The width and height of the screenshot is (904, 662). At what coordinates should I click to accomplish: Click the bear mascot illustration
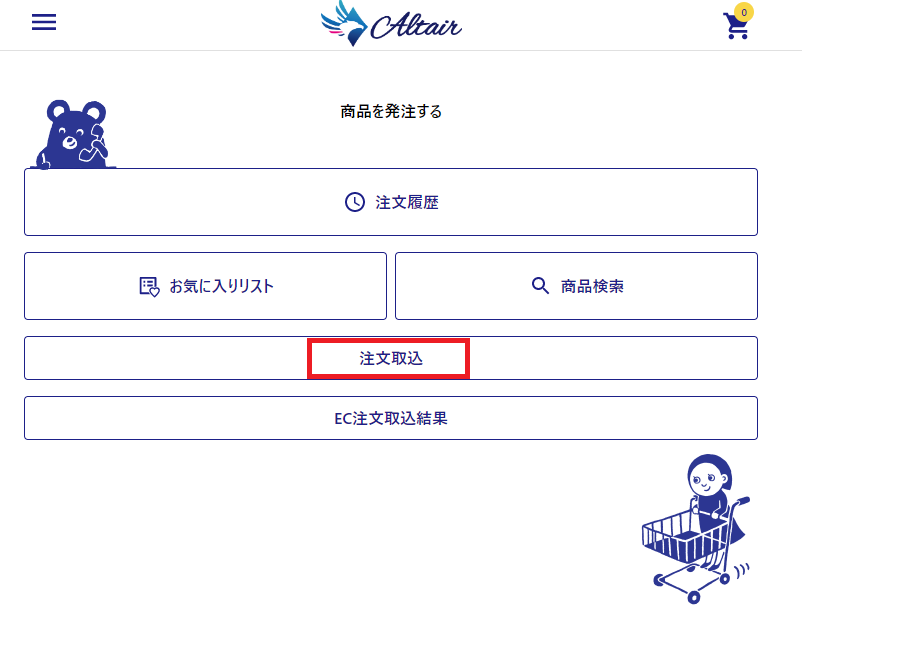pos(73,134)
